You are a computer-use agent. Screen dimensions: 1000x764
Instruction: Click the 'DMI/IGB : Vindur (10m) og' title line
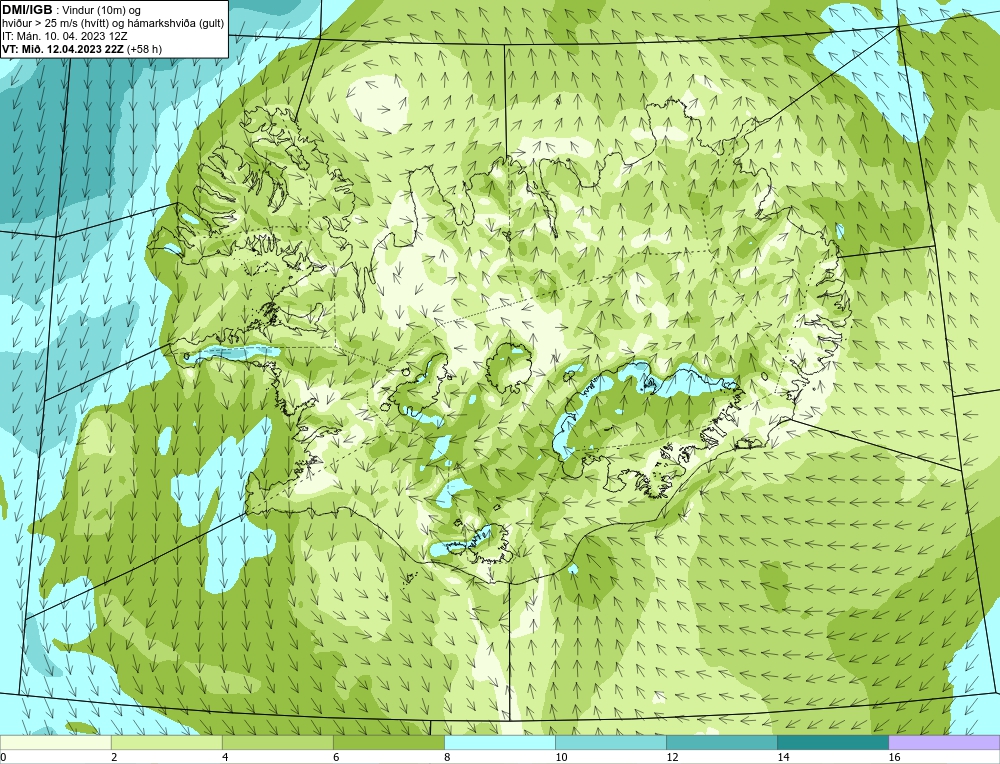[72, 10]
